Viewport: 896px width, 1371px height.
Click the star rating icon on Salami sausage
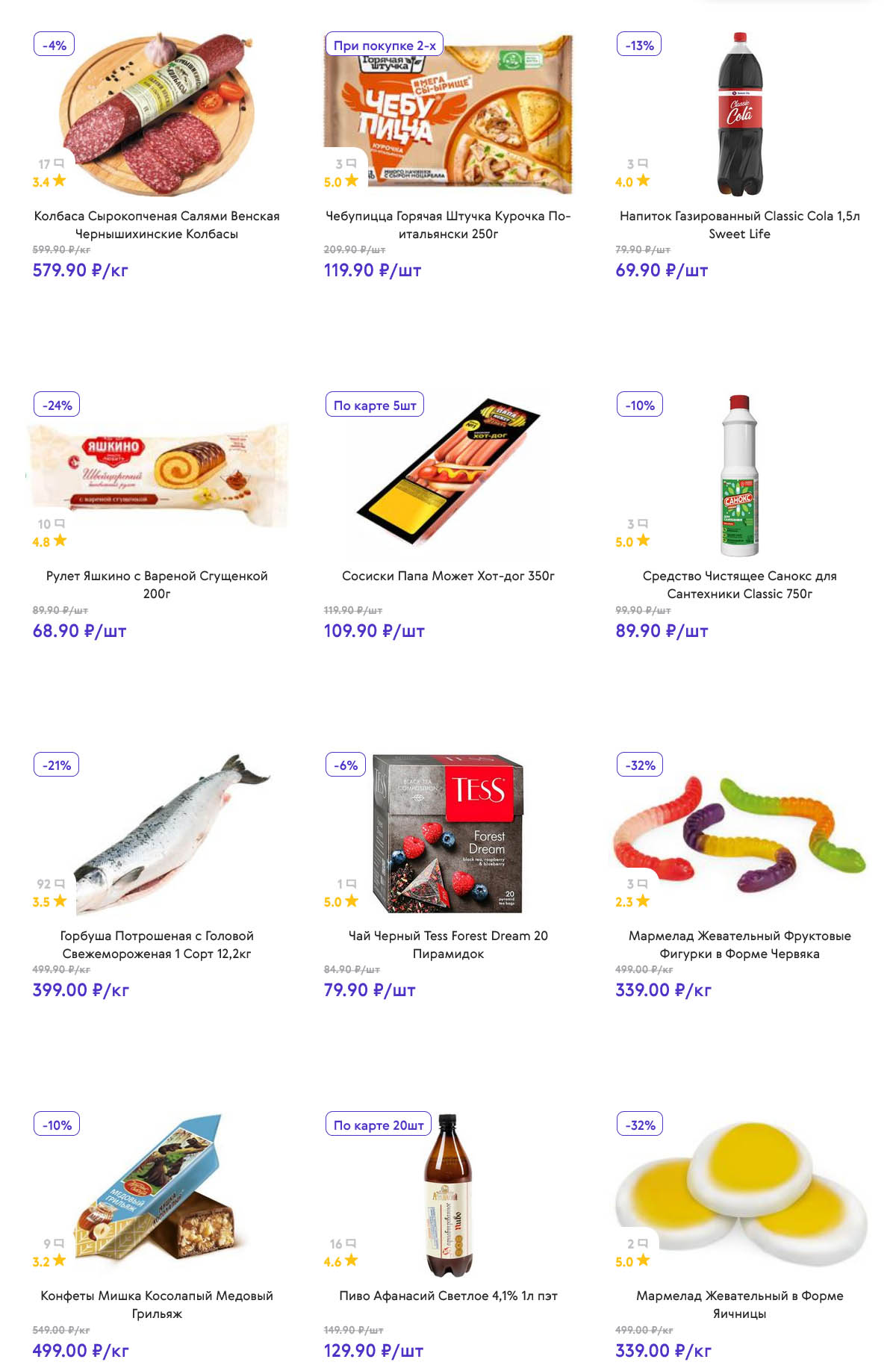click(59, 181)
